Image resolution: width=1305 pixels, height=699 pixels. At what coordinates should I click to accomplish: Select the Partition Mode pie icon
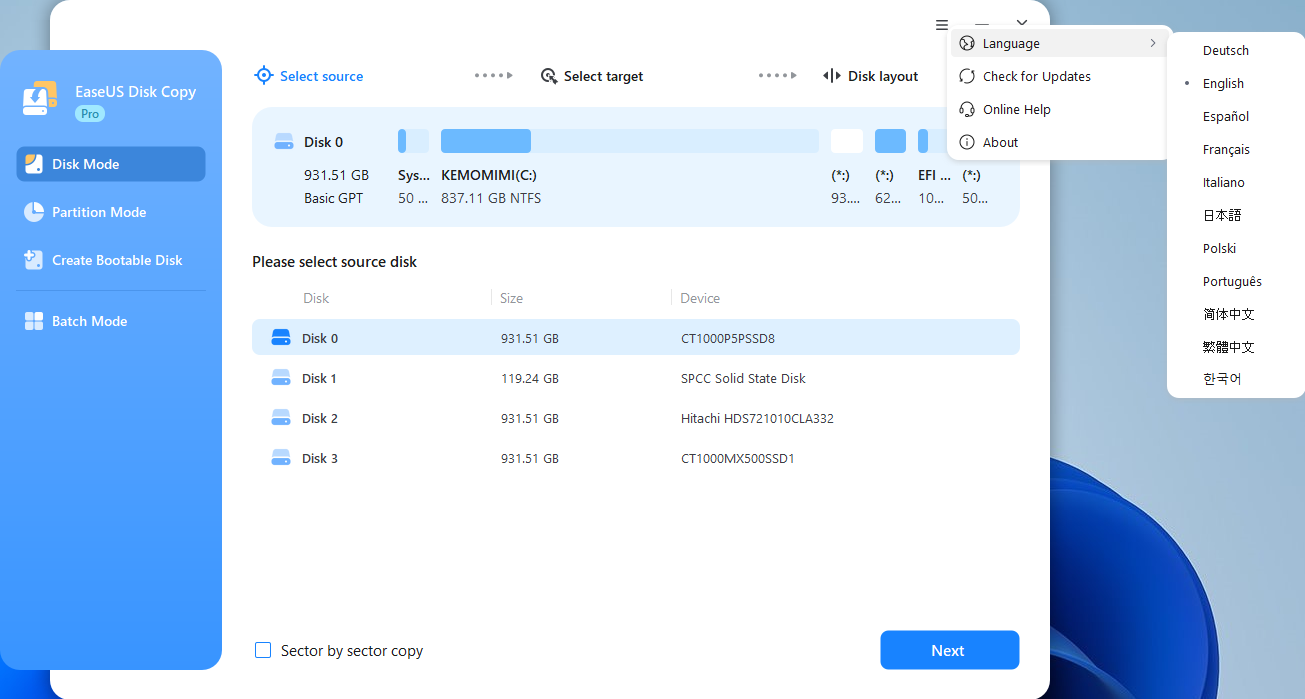coord(34,212)
